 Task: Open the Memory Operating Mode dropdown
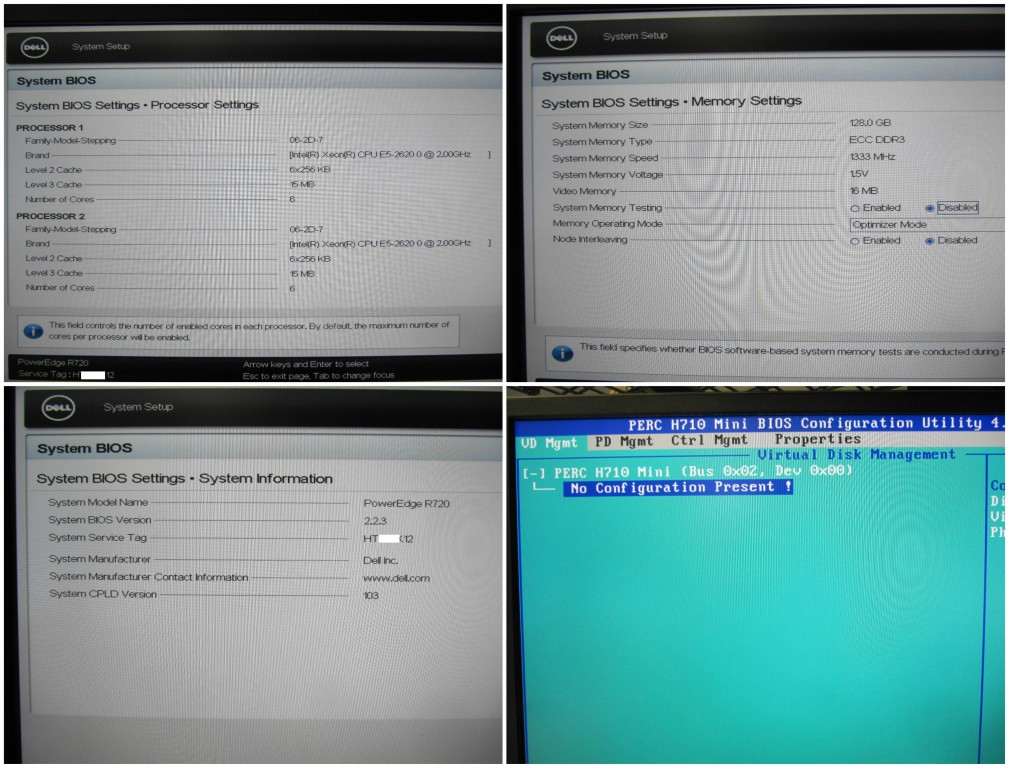coord(927,225)
